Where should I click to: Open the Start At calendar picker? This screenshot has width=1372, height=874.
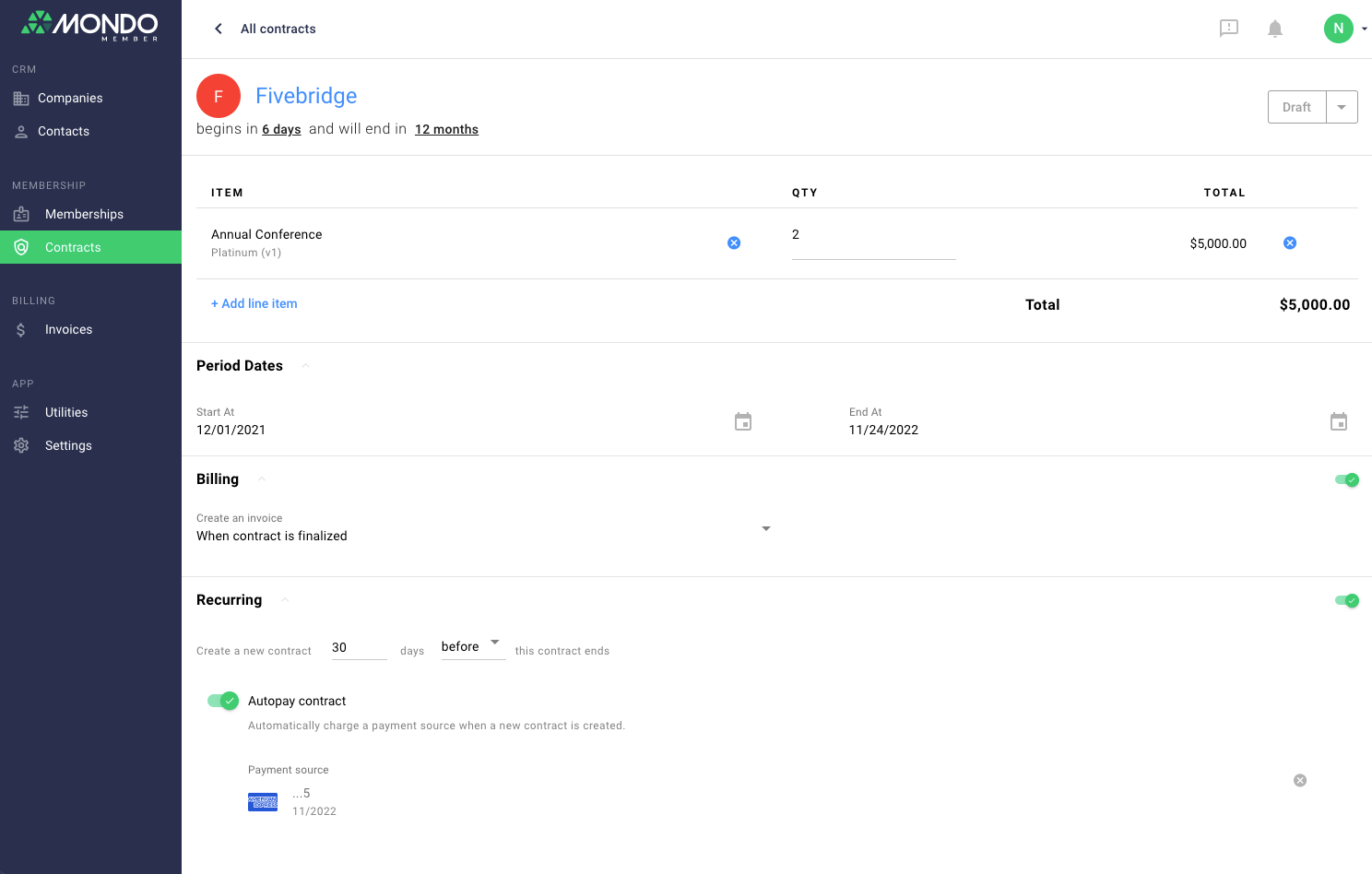[x=743, y=422]
